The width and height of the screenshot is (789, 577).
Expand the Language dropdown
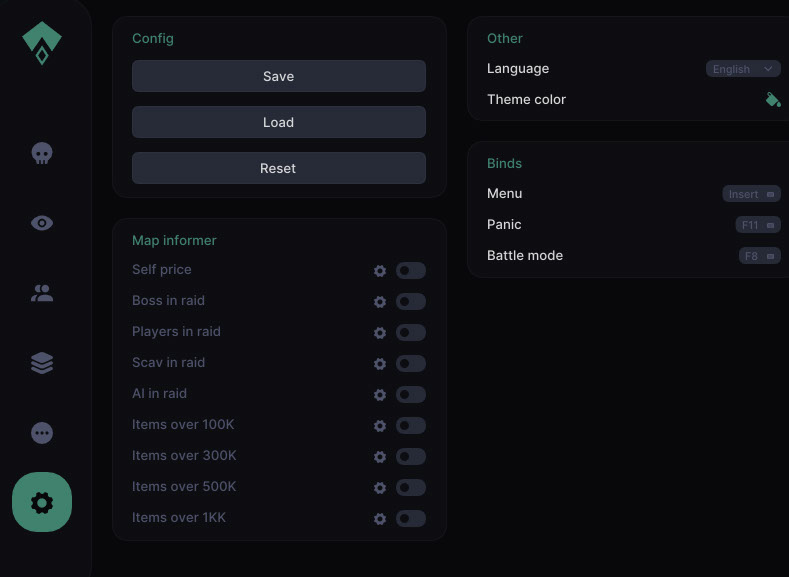(743, 69)
